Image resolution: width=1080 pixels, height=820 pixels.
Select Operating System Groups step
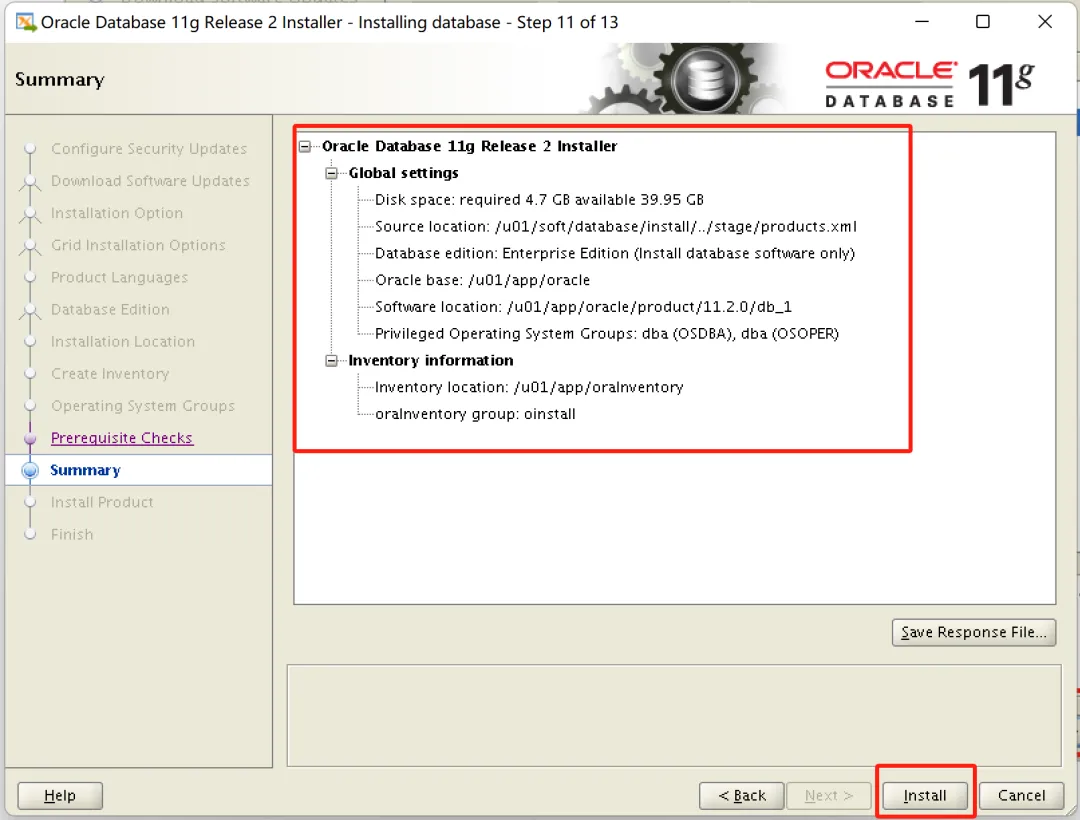pyautogui.click(x=143, y=406)
